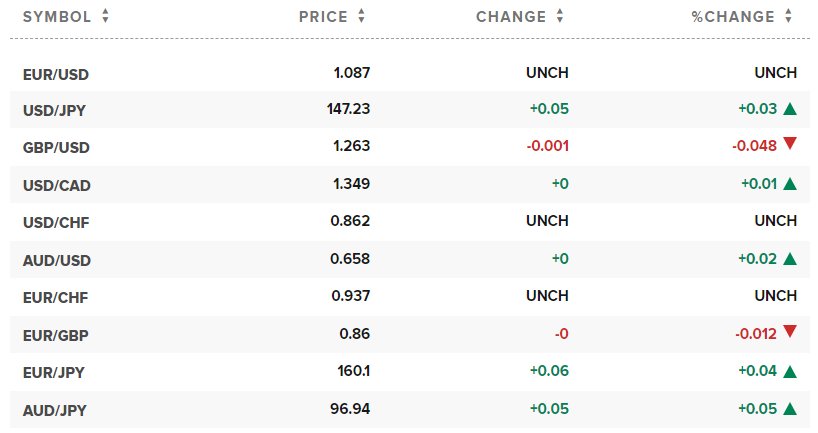Screen dimensions: 818x433
Task: Sort table by the SYMBOL sort arrows
Action: [106, 17]
